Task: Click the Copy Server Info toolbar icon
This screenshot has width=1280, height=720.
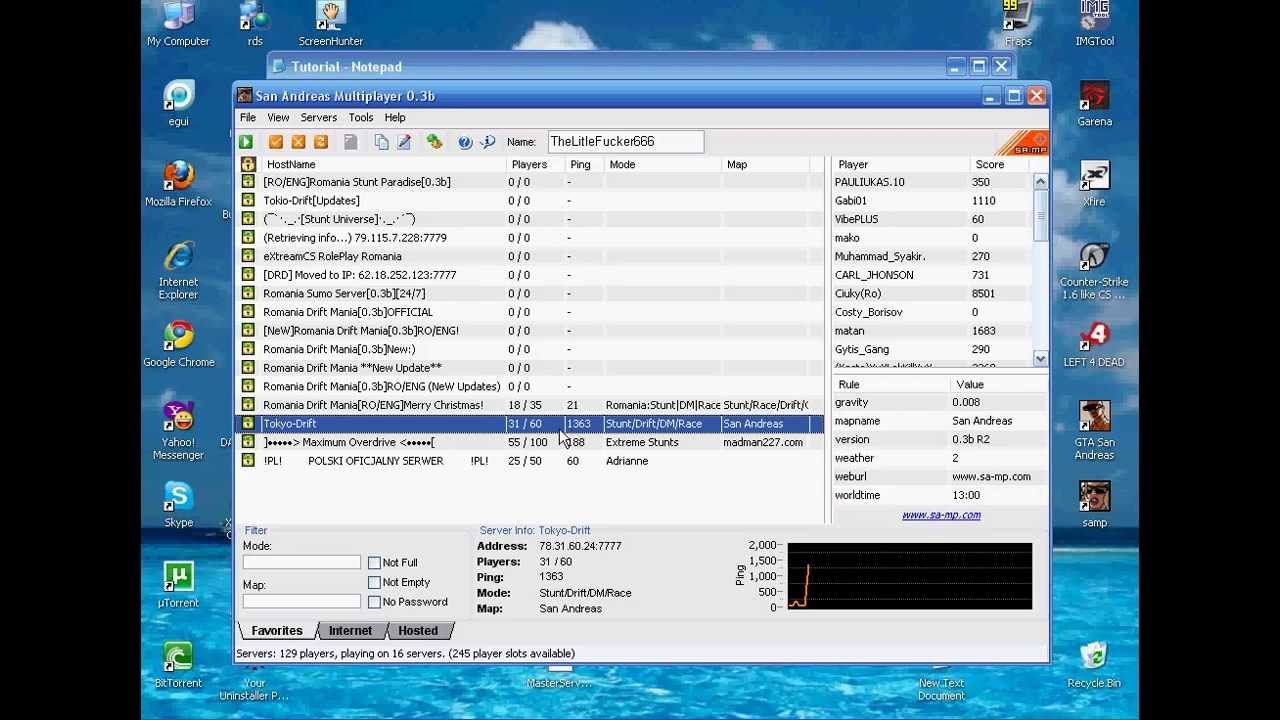Action: (x=381, y=142)
